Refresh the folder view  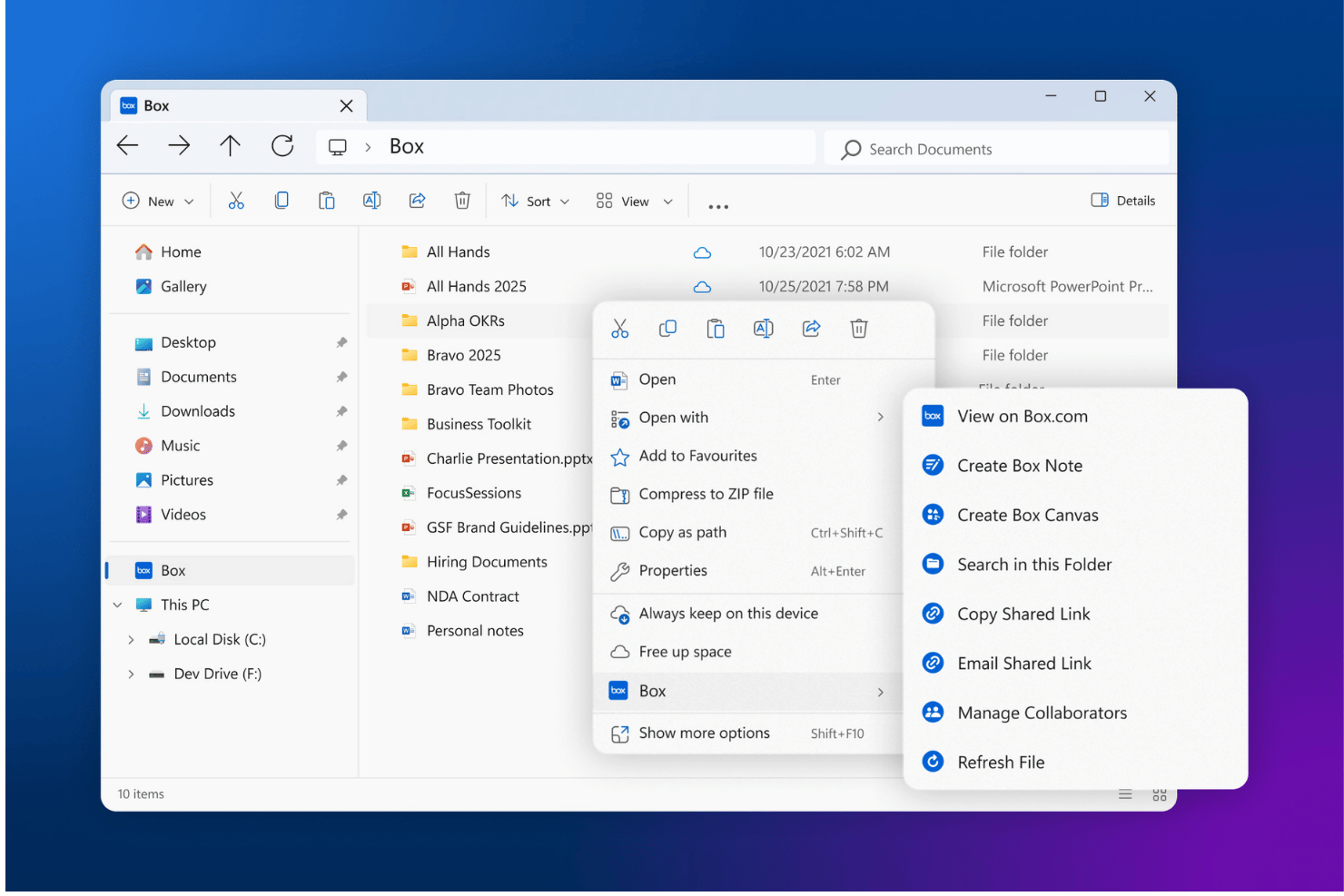pyautogui.click(x=282, y=145)
